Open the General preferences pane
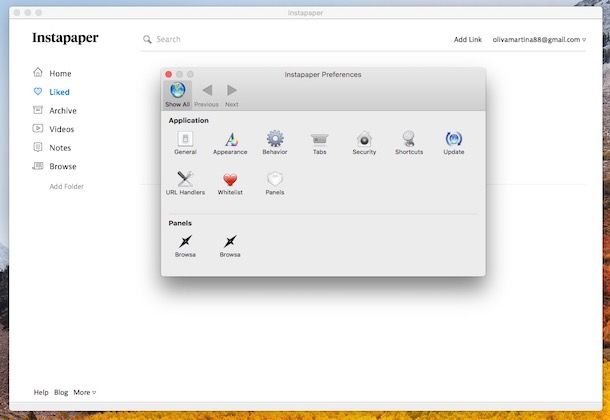The image size is (610, 420). coord(185,143)
